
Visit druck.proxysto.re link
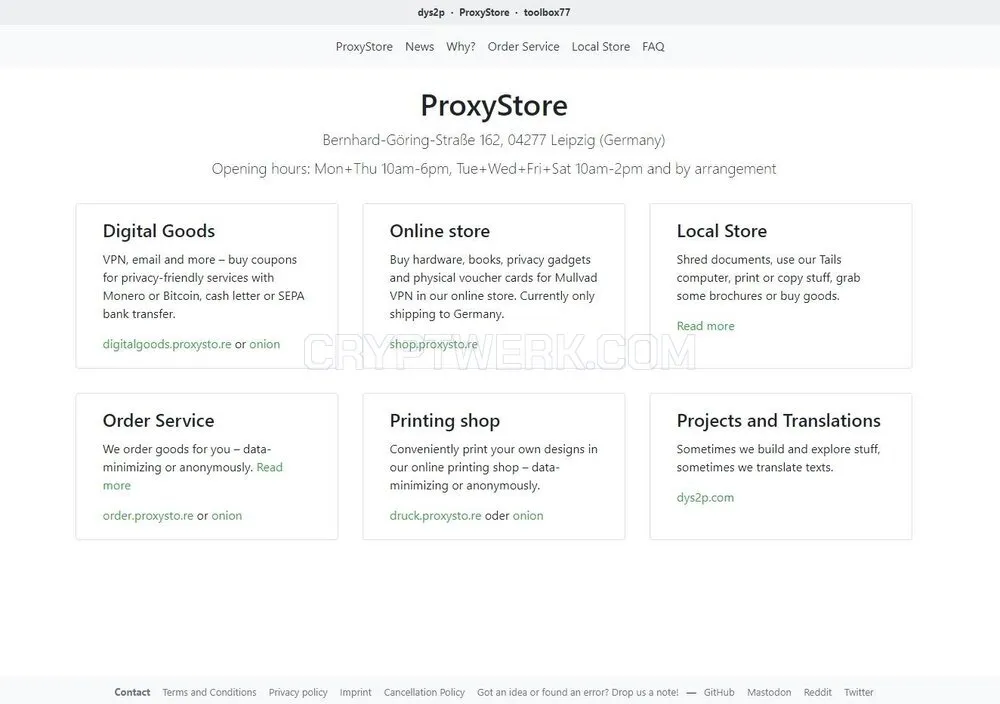pos(436,516)
